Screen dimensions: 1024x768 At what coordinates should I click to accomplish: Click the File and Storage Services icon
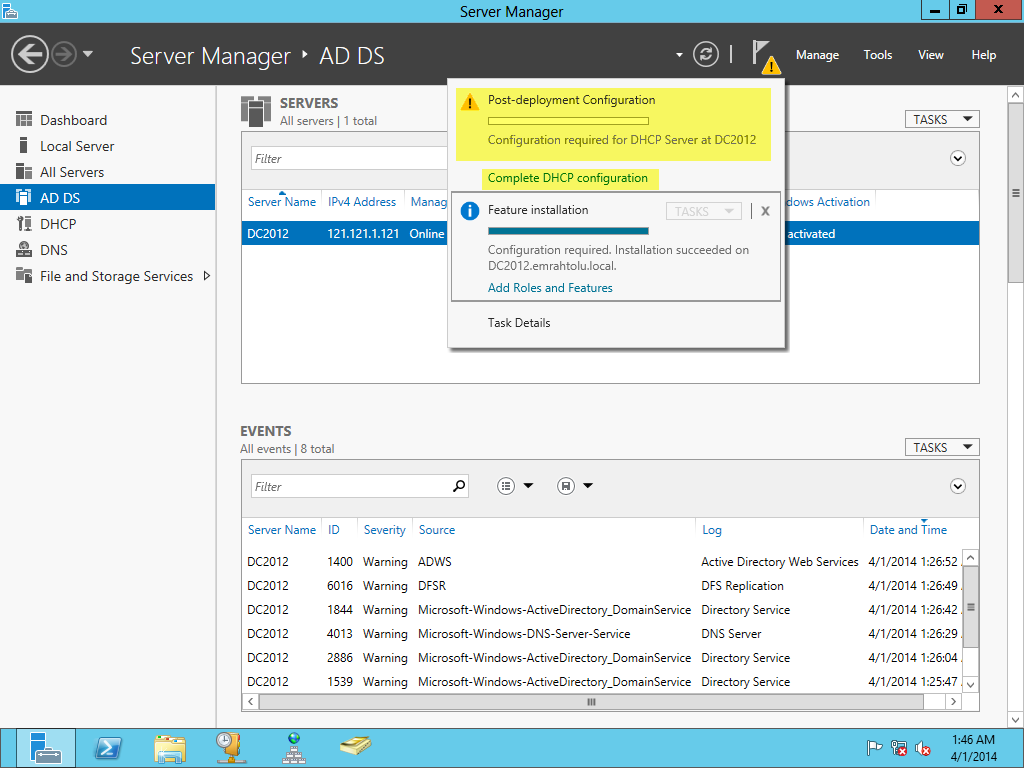coord(24,275)
